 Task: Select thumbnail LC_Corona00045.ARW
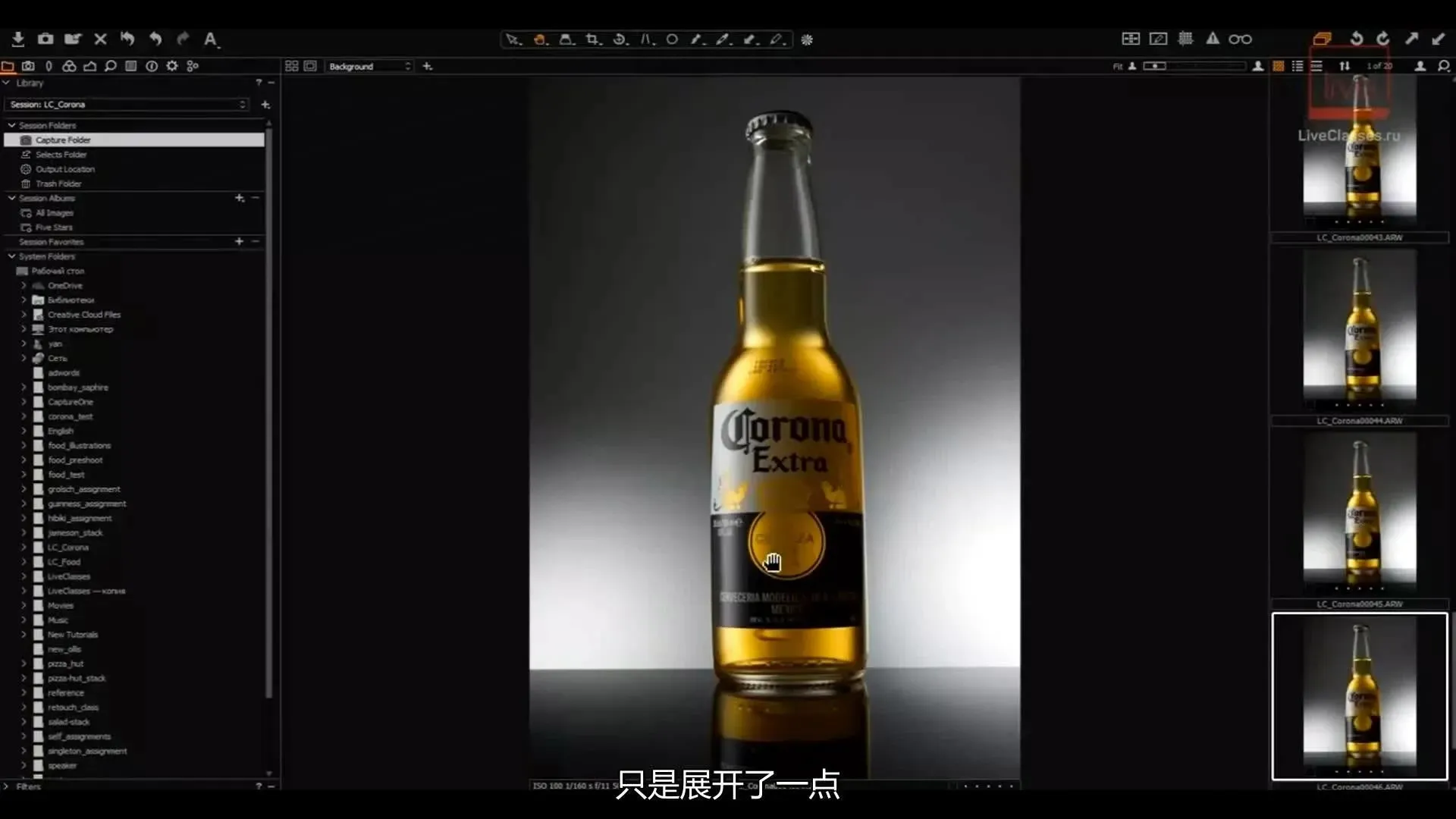1359,521
